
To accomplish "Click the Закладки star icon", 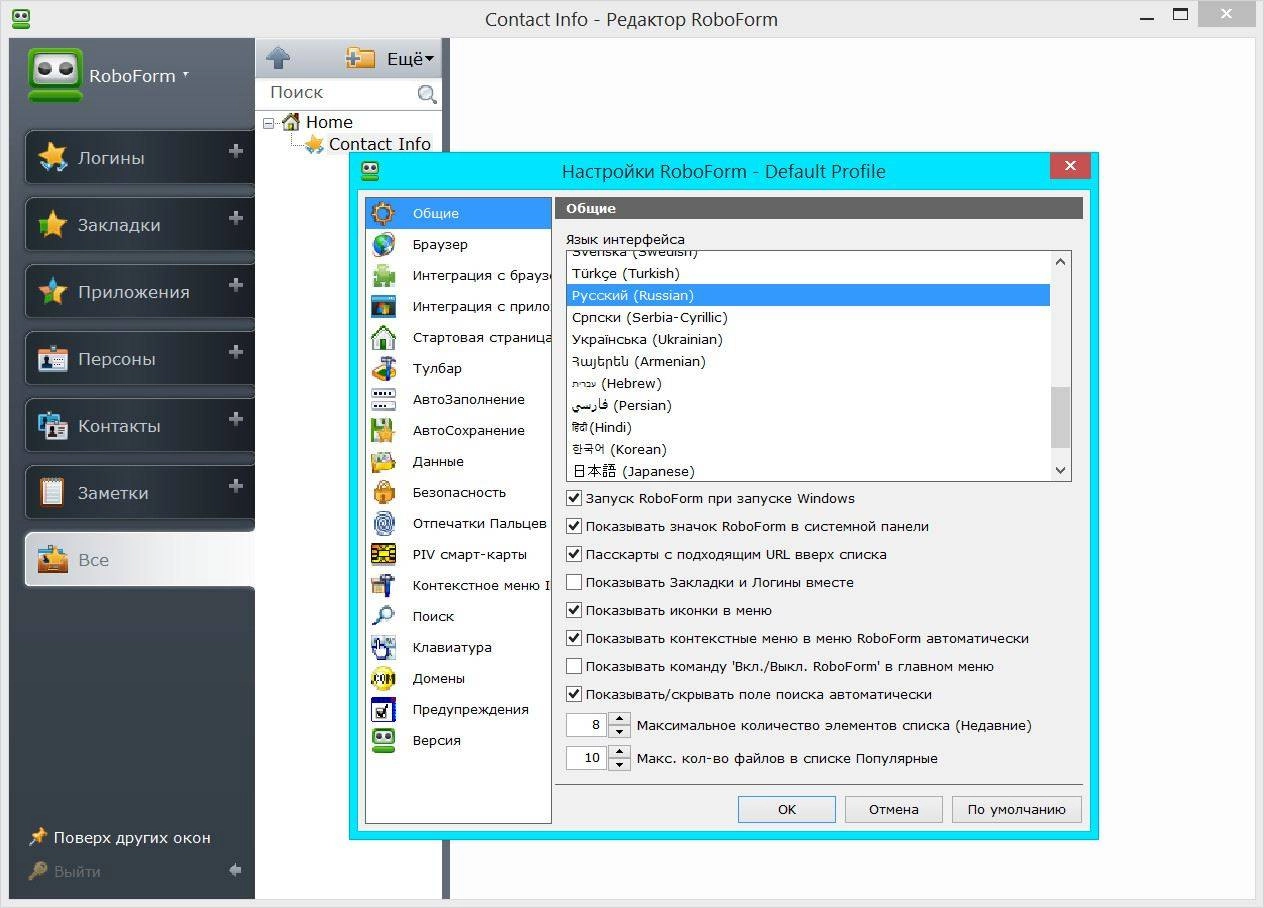I will coord(52,225).
